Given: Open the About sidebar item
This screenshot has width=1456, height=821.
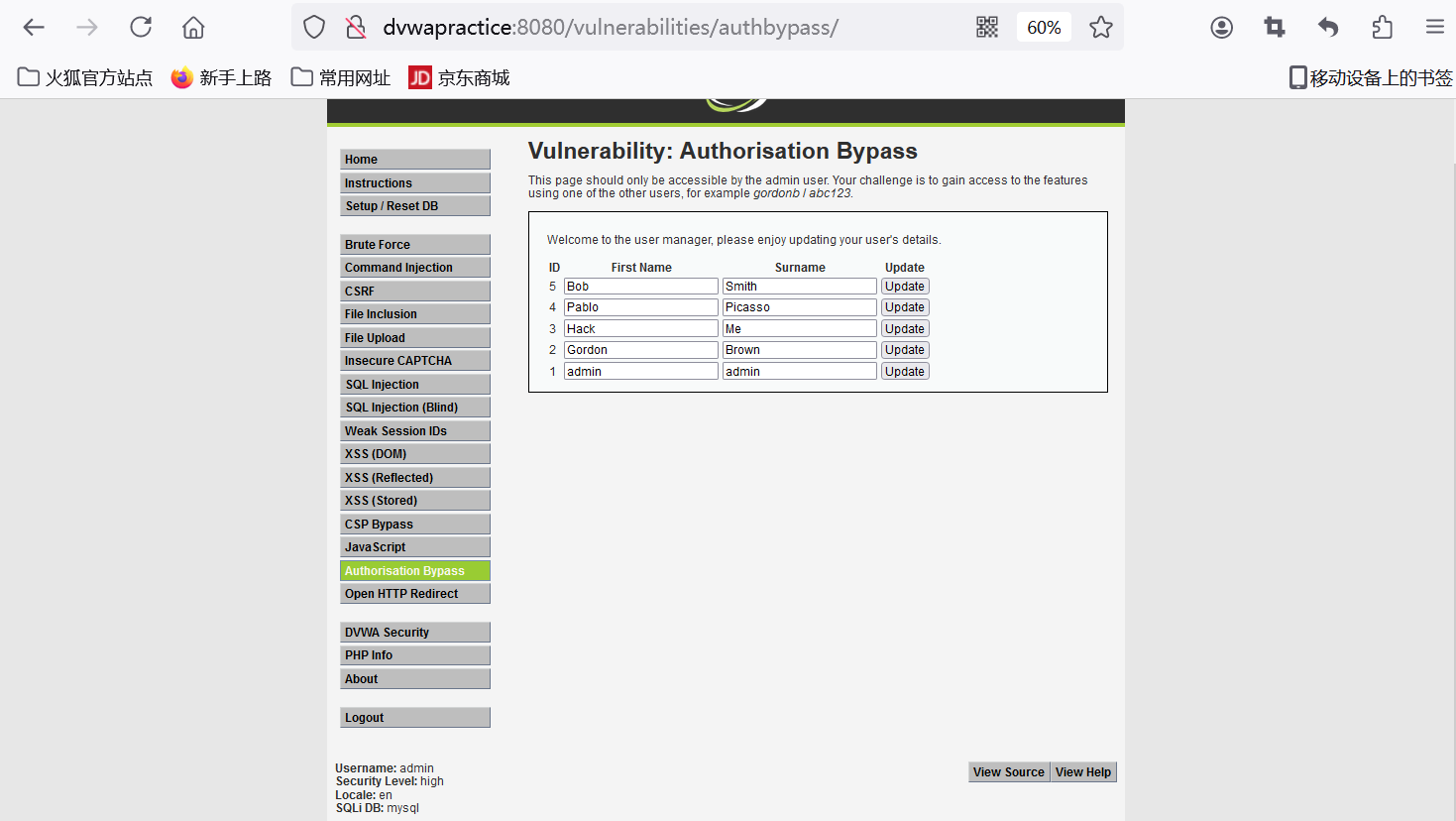Looking at the screenshot, I should click(x=415, y=679).
